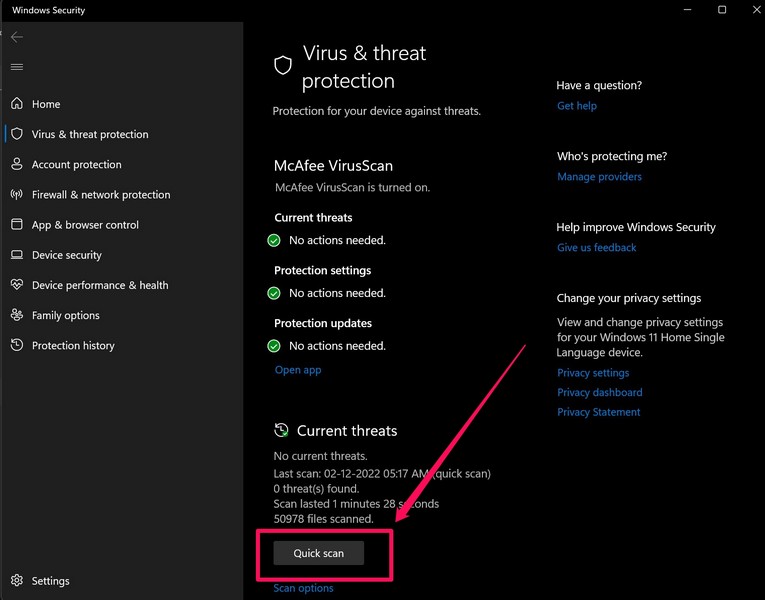Open the Privacy dashboard link
Image resolution: width=765 pixels, height=600 pixels.
tap(599, 393)
